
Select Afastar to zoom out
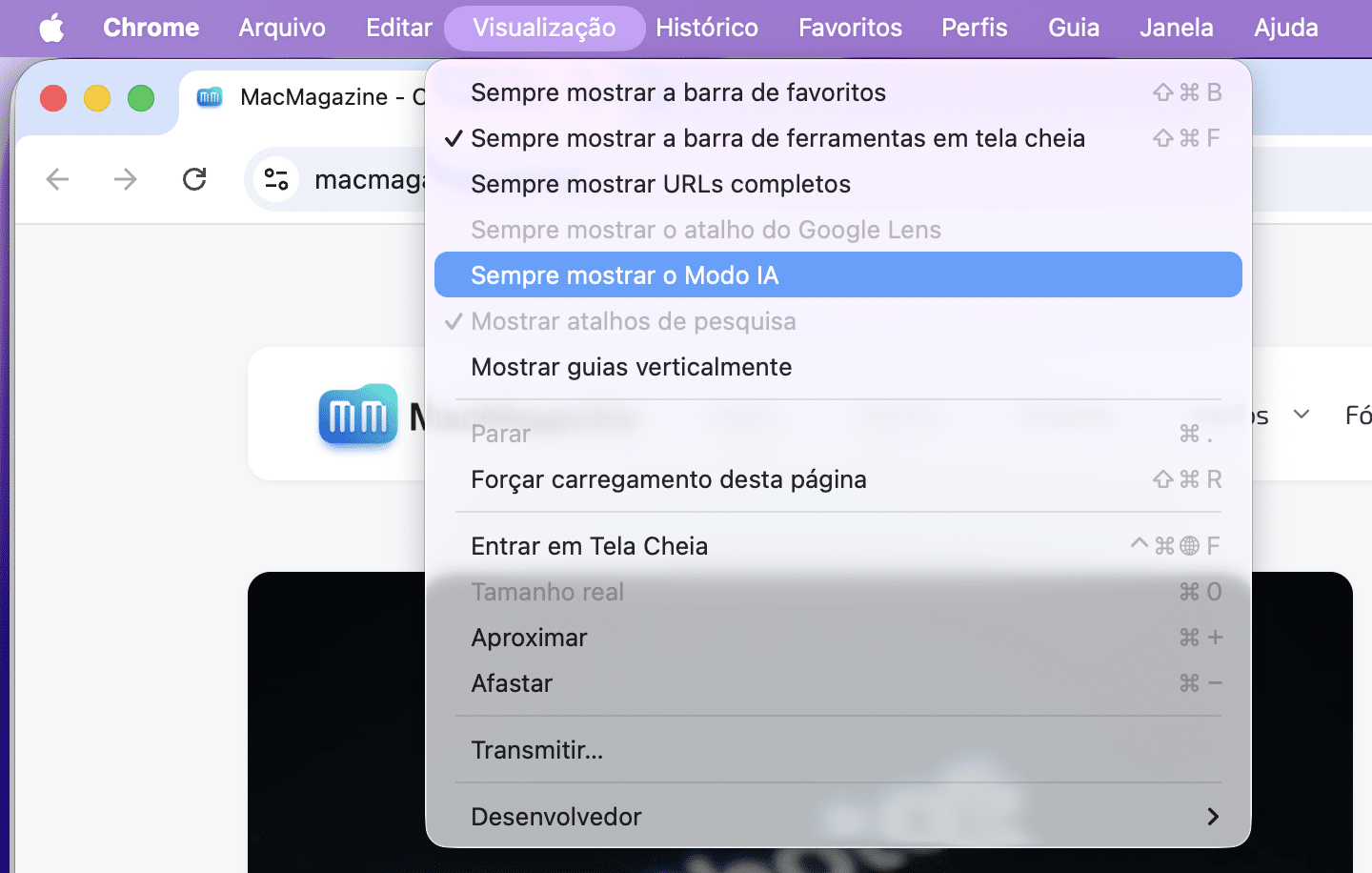(838, 683)
